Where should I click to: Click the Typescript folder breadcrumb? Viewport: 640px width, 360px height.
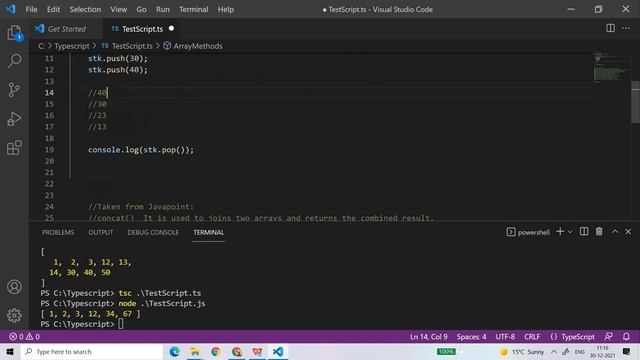coord(71,46)
